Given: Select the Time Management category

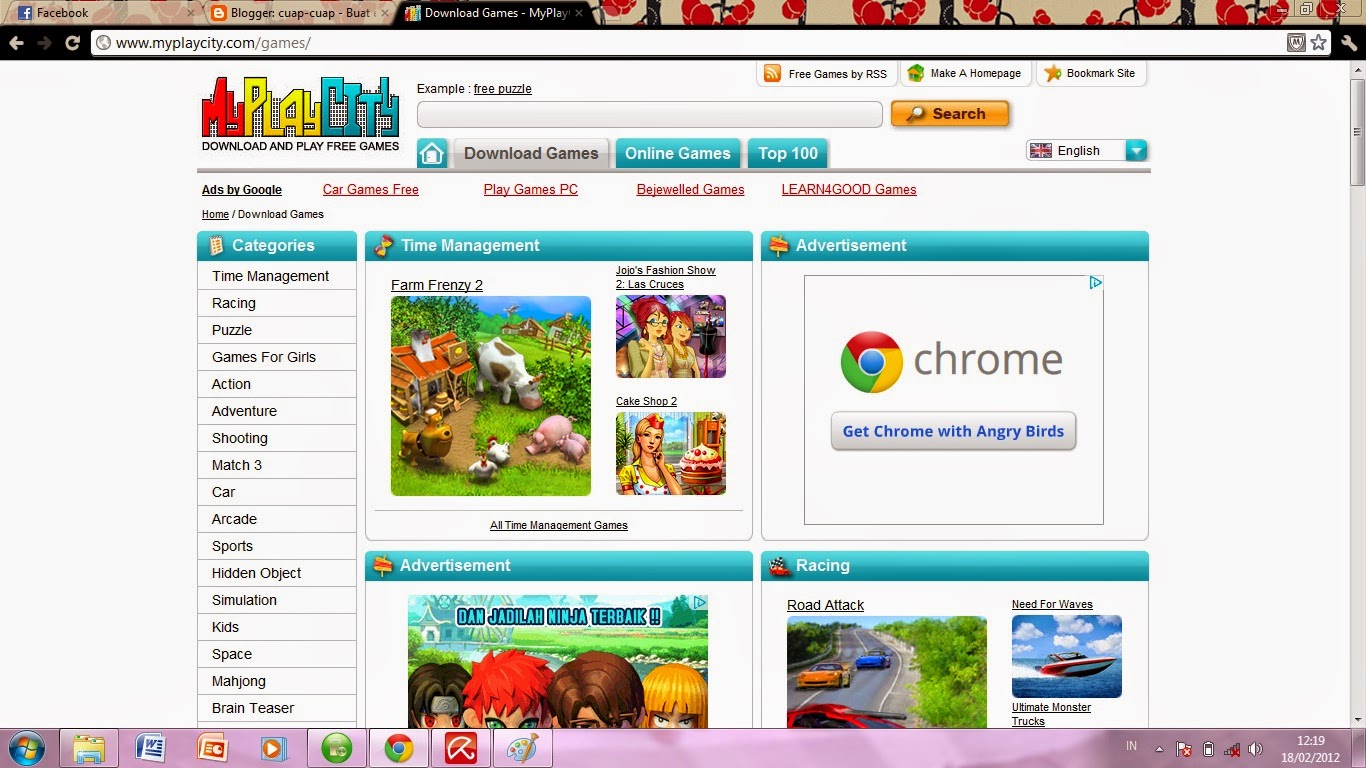Looking at the screenshot, I should [277, 276].
